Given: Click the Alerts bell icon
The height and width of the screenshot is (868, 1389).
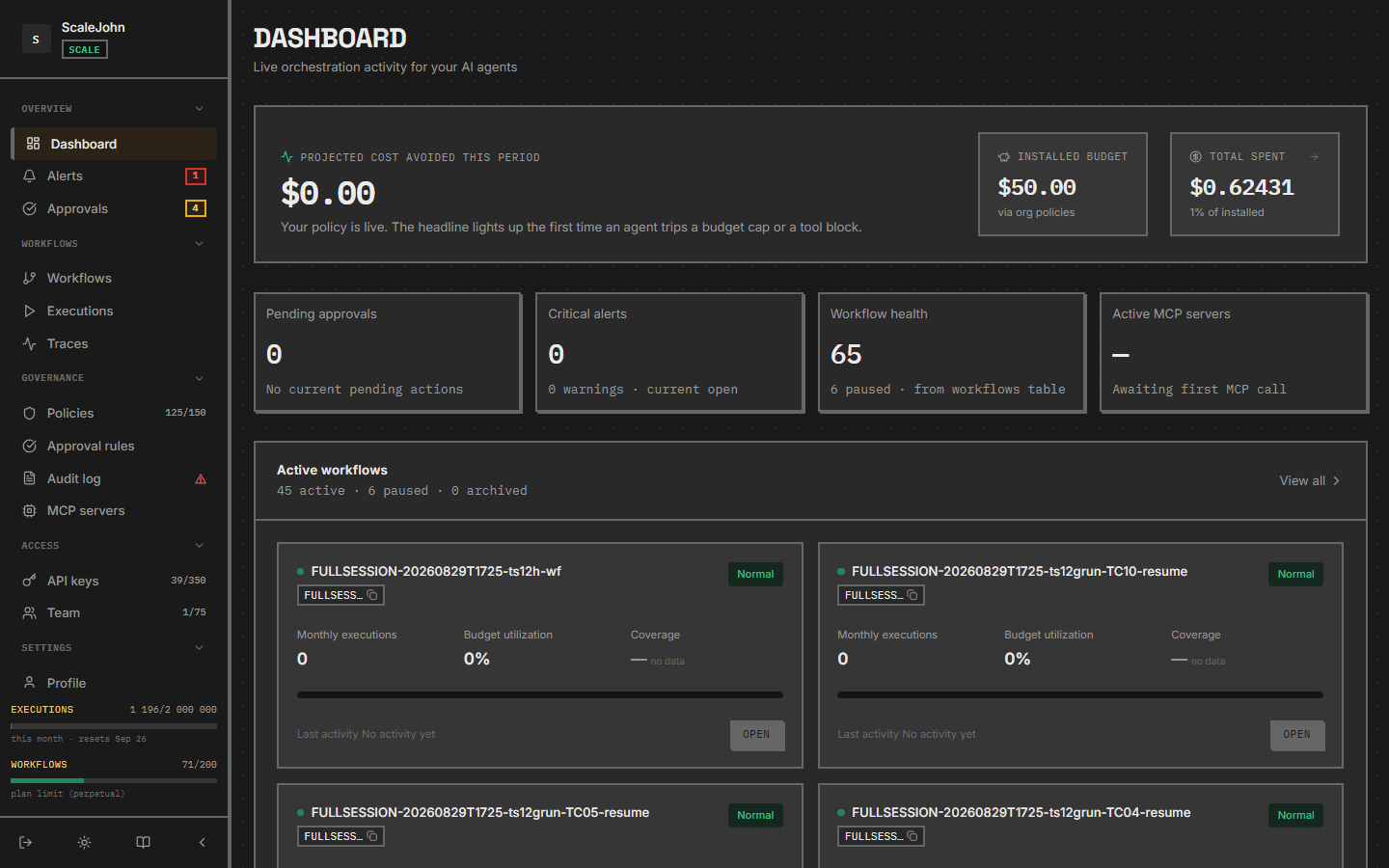Looking at the screenshot, I should [x=30, y=176].
